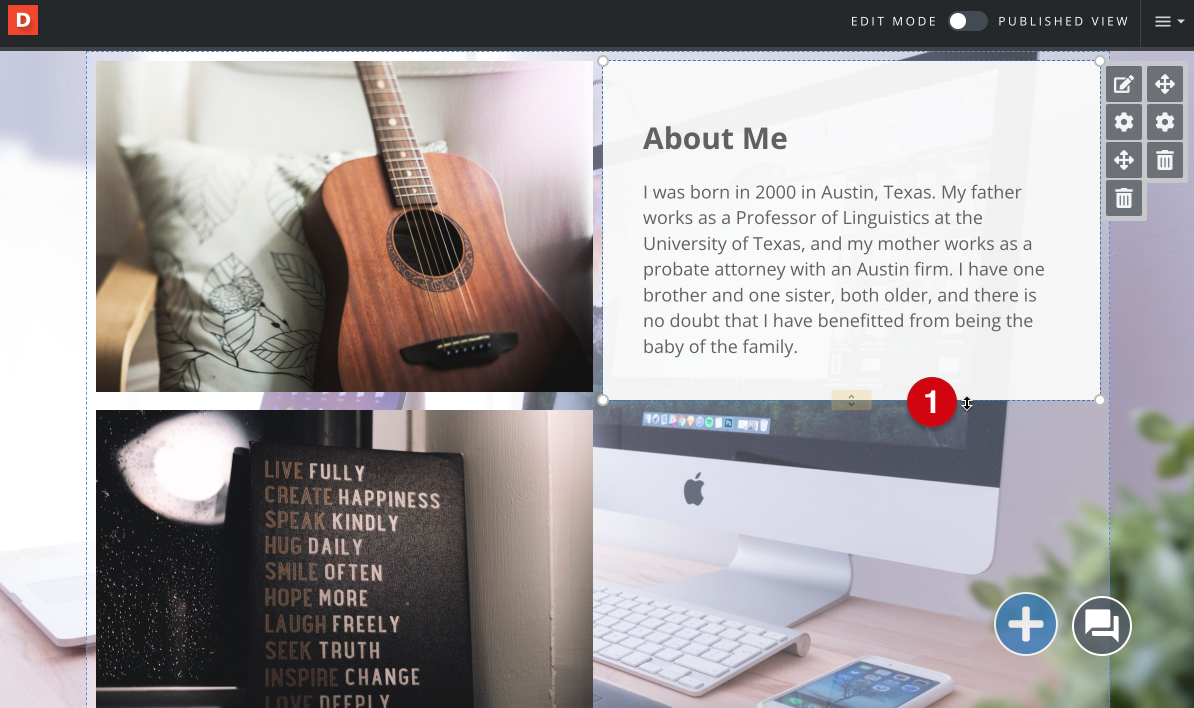Click the yellow height handle under About Me box

click(x=851, y=400)
